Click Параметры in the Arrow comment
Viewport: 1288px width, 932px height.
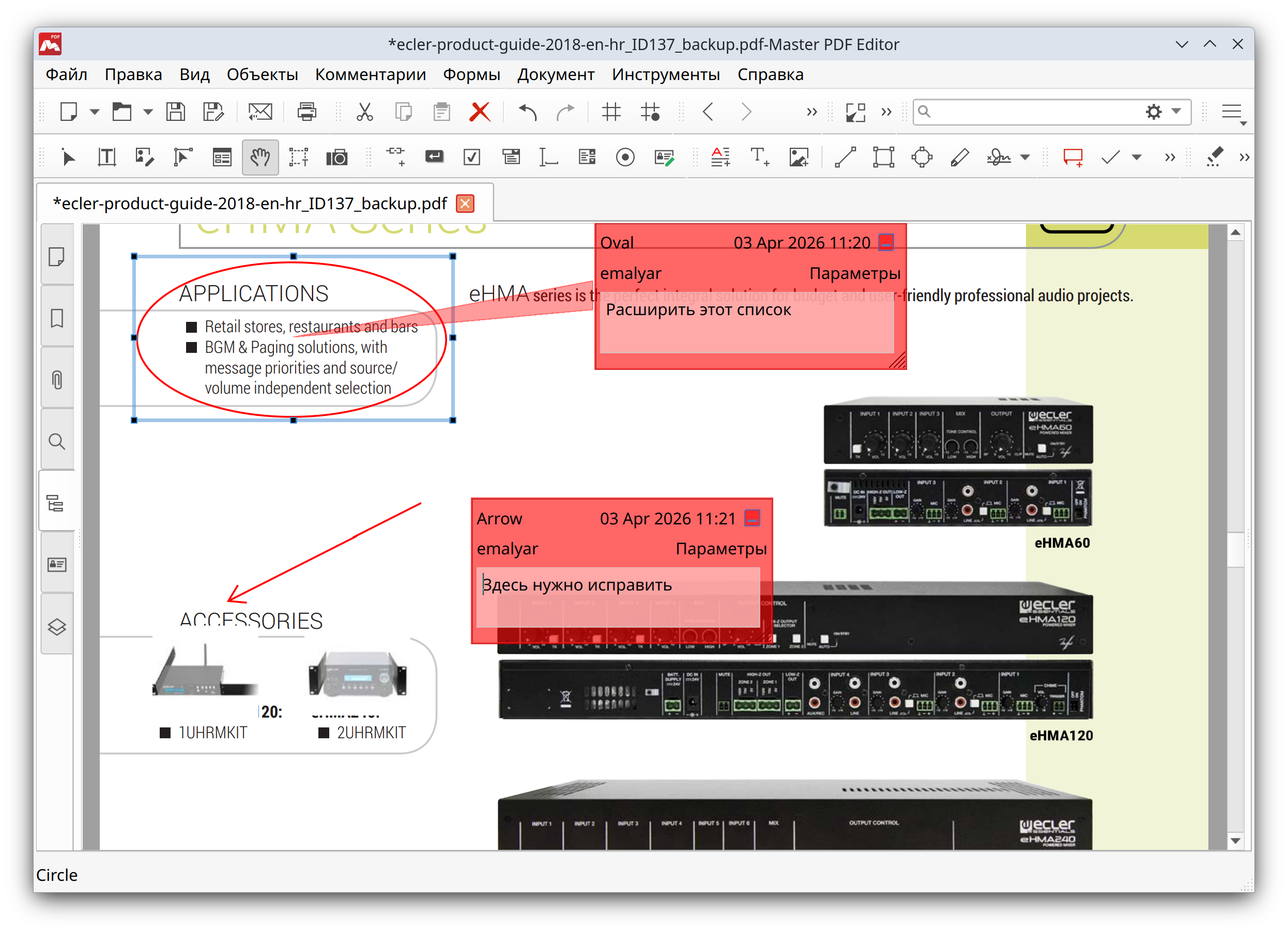coord(720,549)
